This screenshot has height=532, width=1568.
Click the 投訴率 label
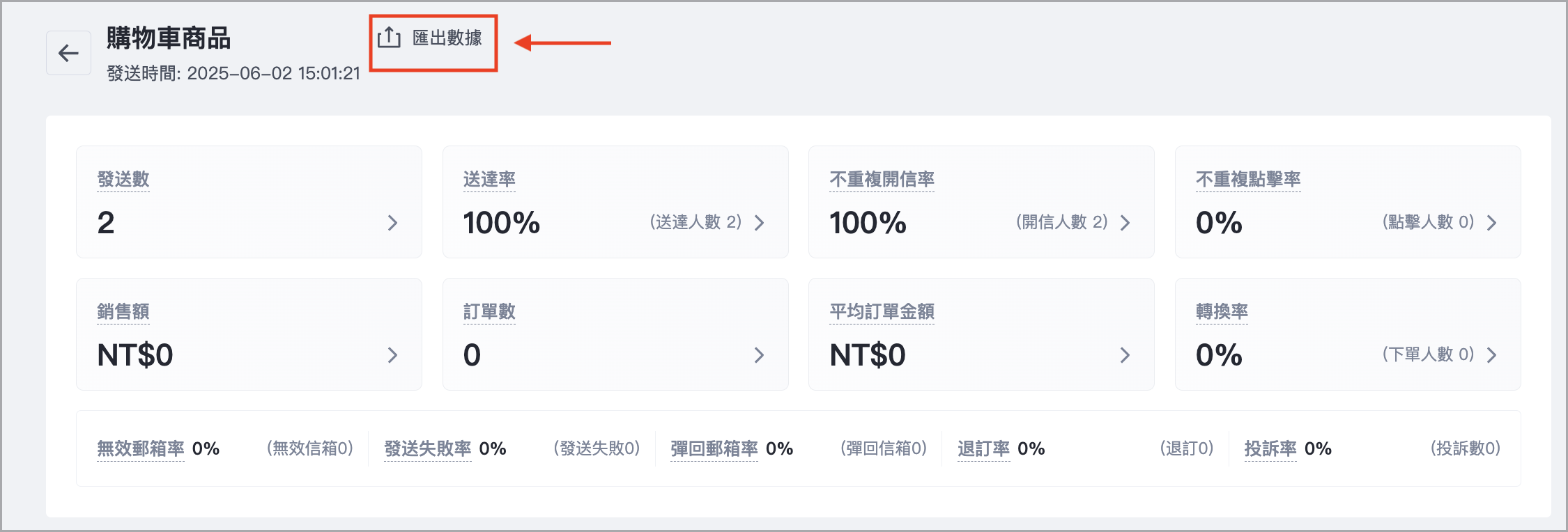pyautogui.click(x=1270, y=448)
